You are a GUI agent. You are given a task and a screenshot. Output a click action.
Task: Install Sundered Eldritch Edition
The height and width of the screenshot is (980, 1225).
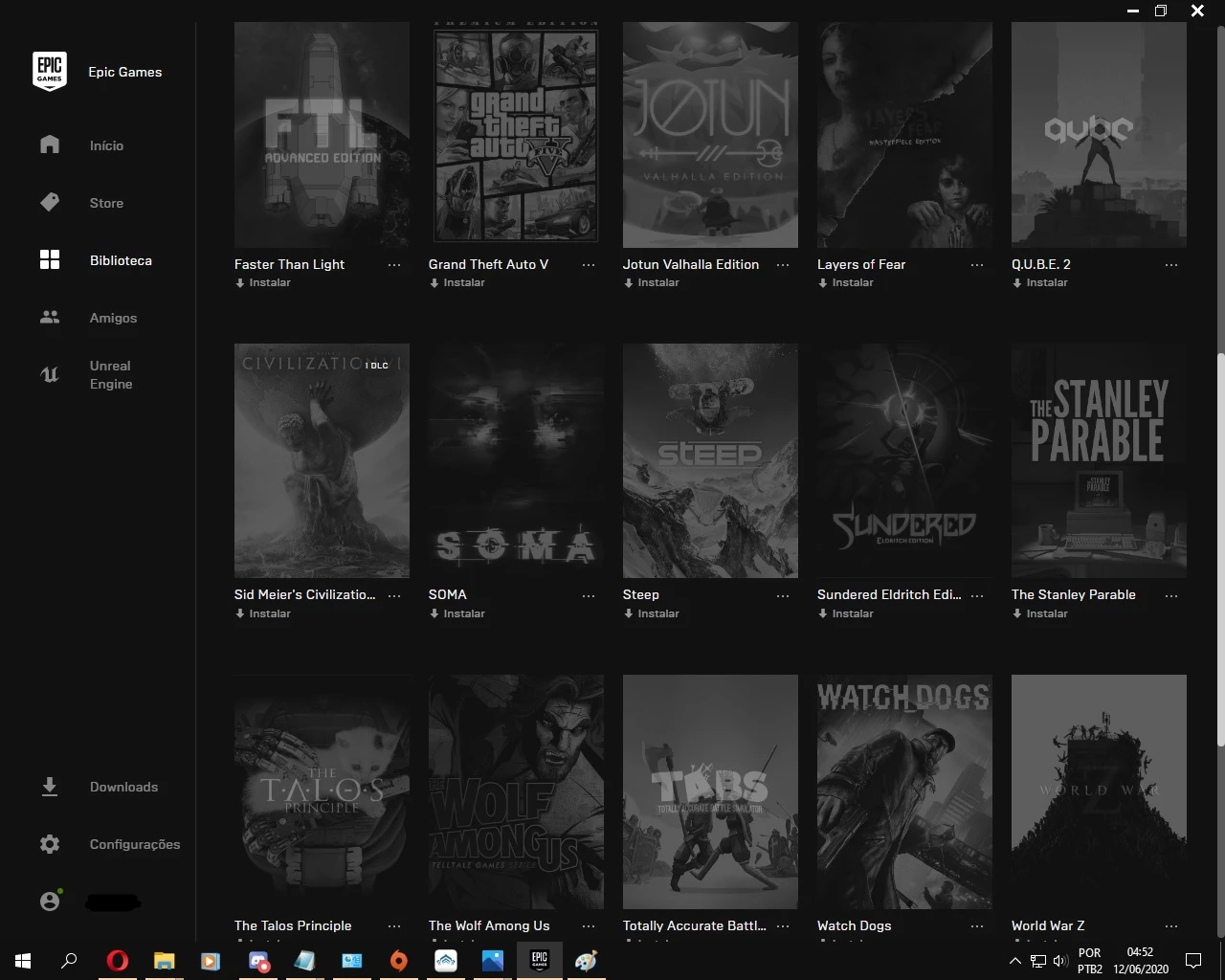click(x=846, y=613)
